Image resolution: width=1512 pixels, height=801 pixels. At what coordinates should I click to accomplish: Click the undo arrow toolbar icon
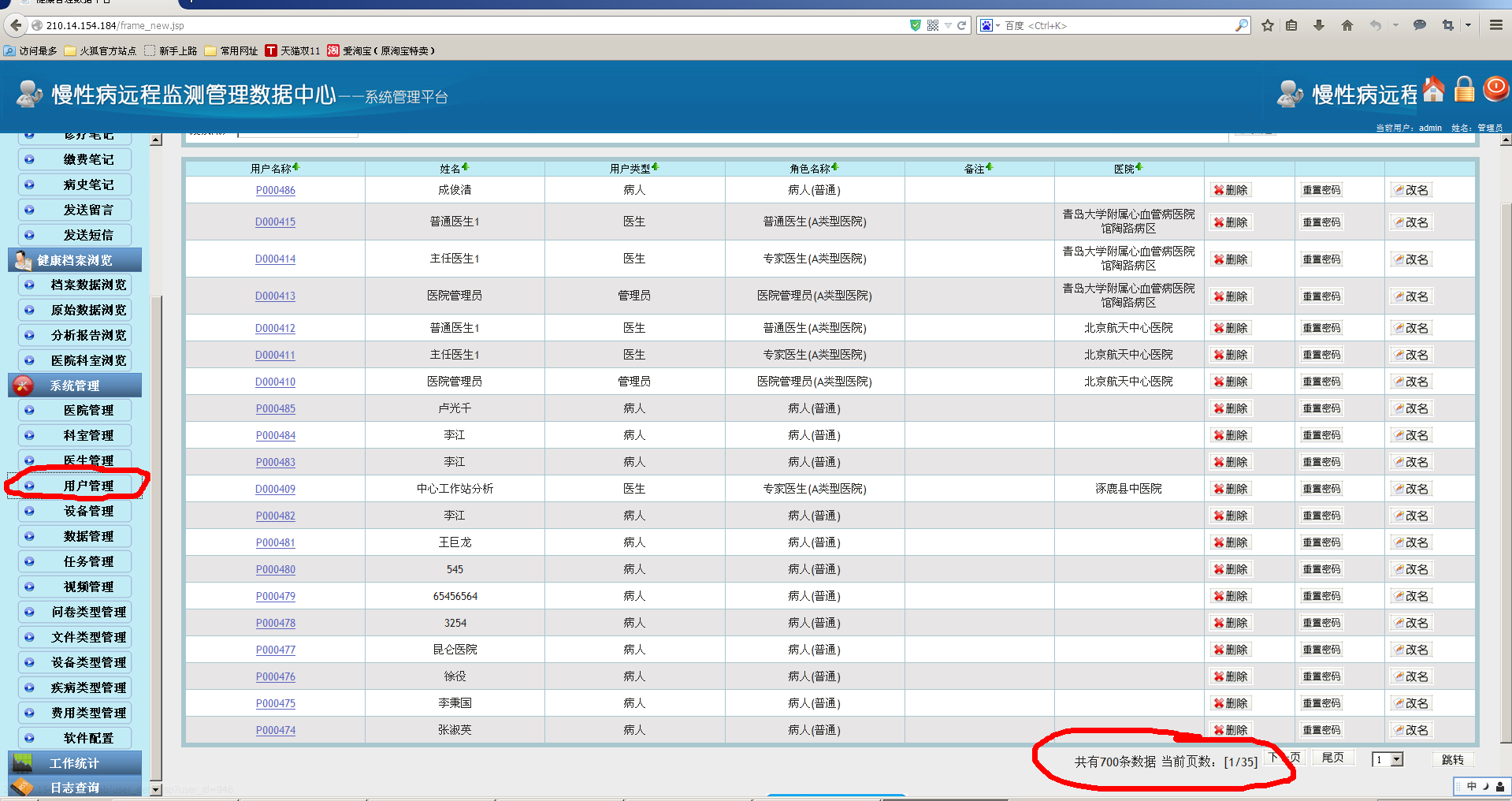(x=1375, y=25)
